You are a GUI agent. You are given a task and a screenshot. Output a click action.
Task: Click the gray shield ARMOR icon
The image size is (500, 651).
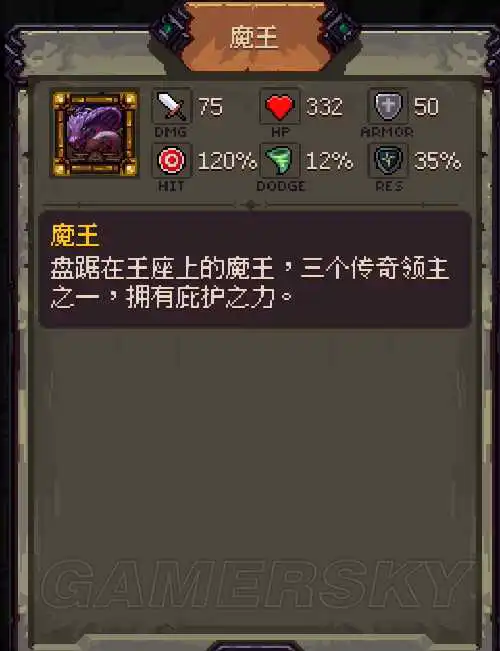coord(388,106)
